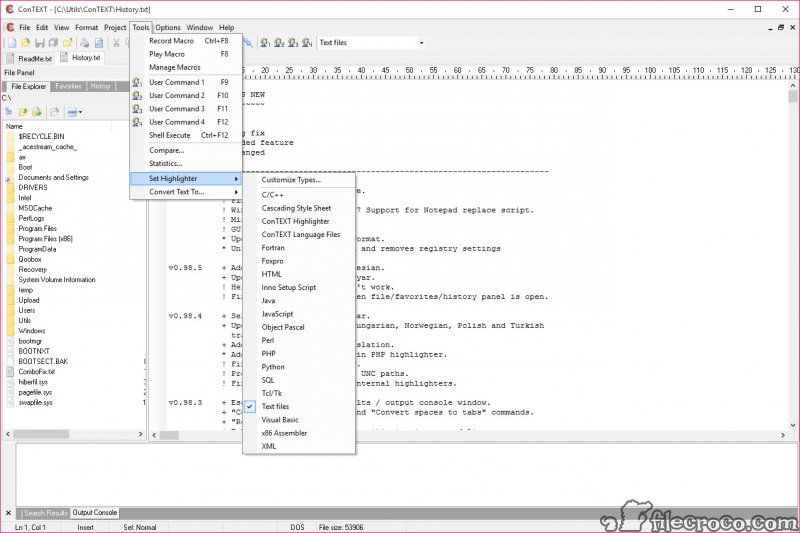Run User Command 2 from toolbar icon

(279, 43)
